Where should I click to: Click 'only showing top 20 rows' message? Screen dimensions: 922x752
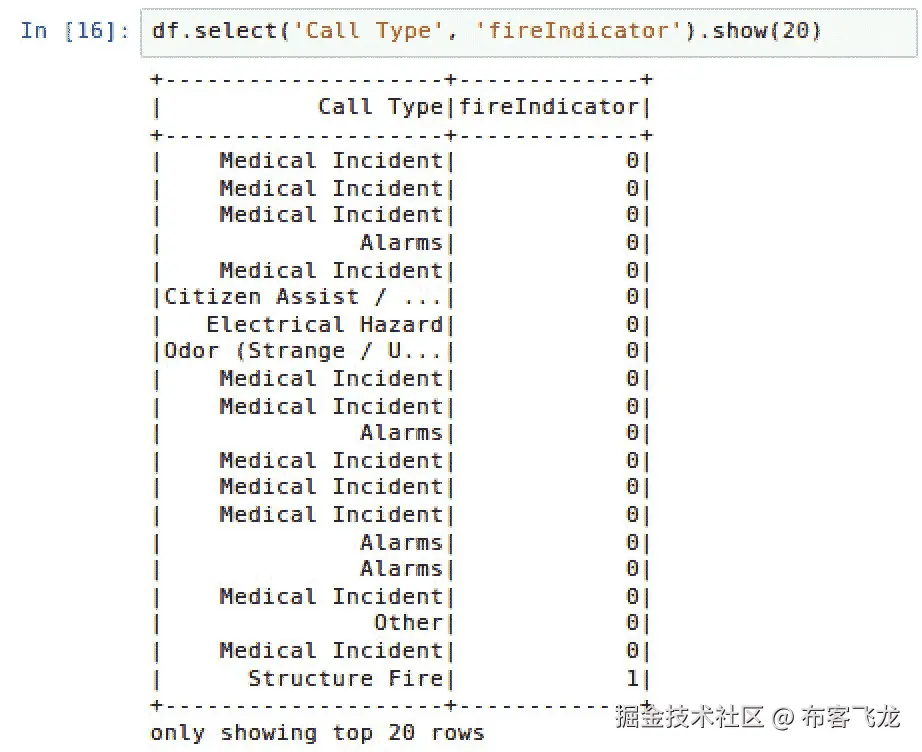(x=317, y=733)
